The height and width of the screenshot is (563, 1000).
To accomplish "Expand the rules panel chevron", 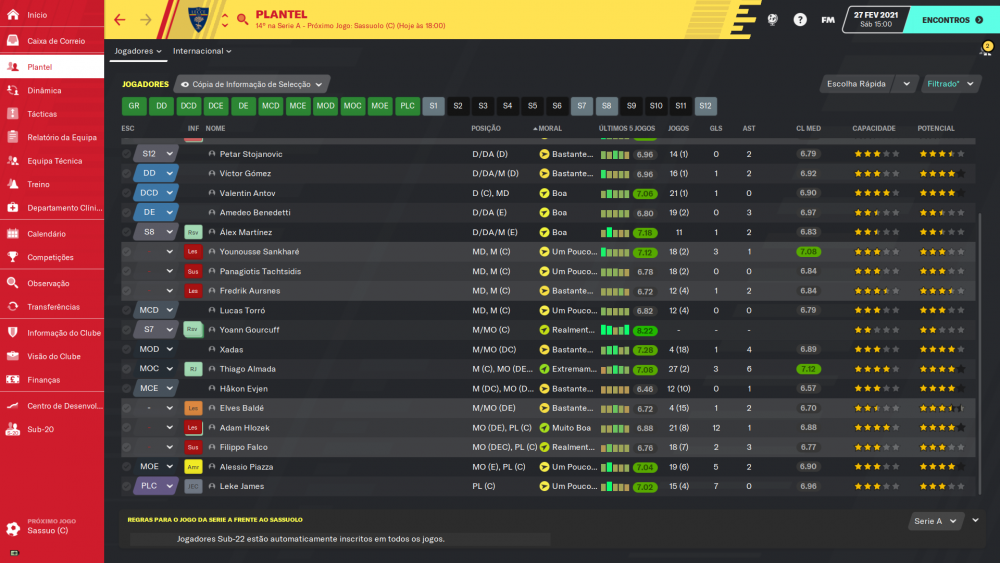I will point(975,520).
